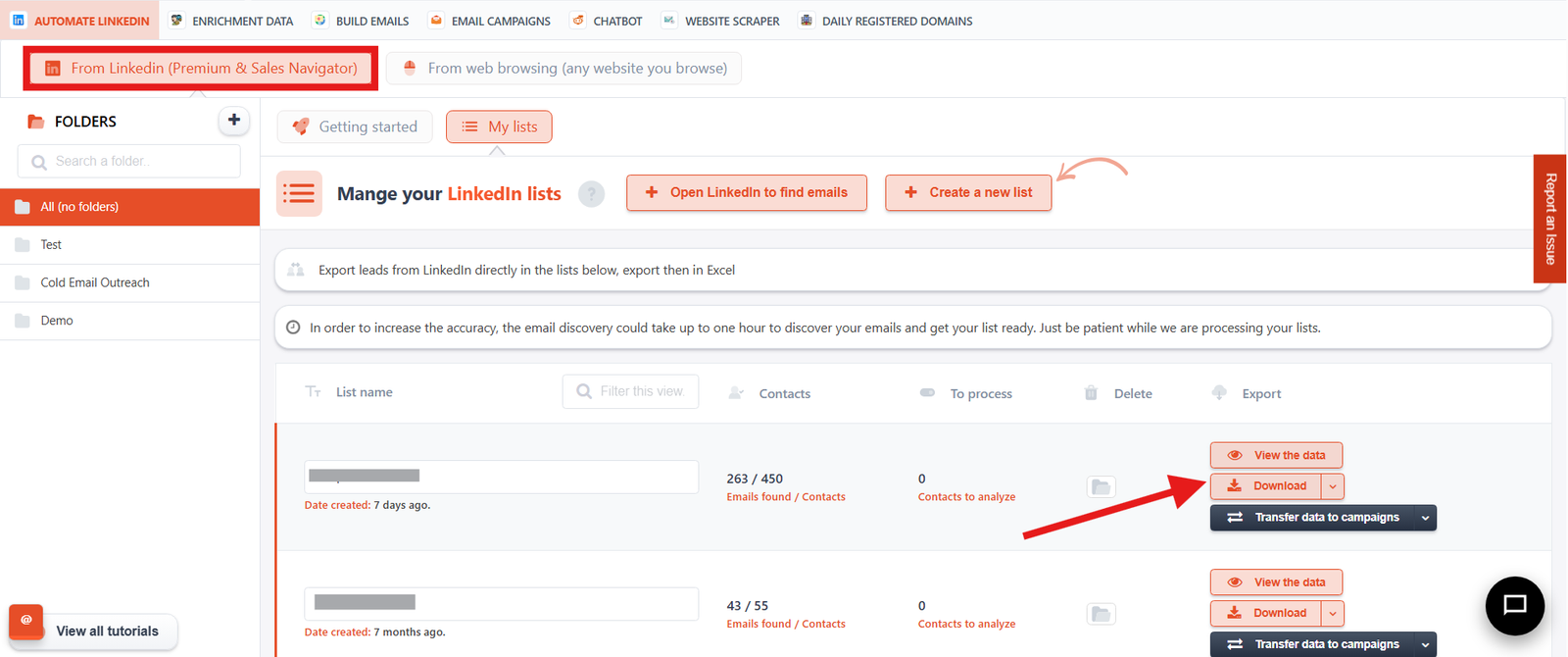Screen dimensions: 1568x657
Task: Add a new folder with plus icon
Action: coord(233,121)
